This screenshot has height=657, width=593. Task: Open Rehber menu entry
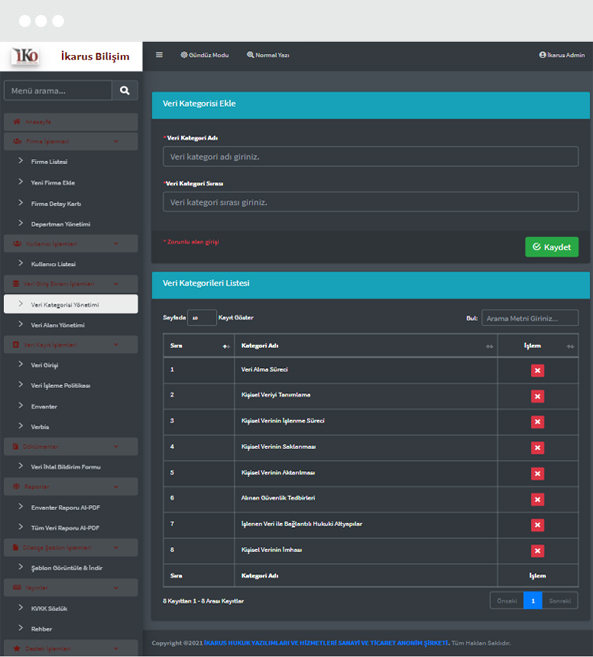pyautogui.click(x=41, y=629)
